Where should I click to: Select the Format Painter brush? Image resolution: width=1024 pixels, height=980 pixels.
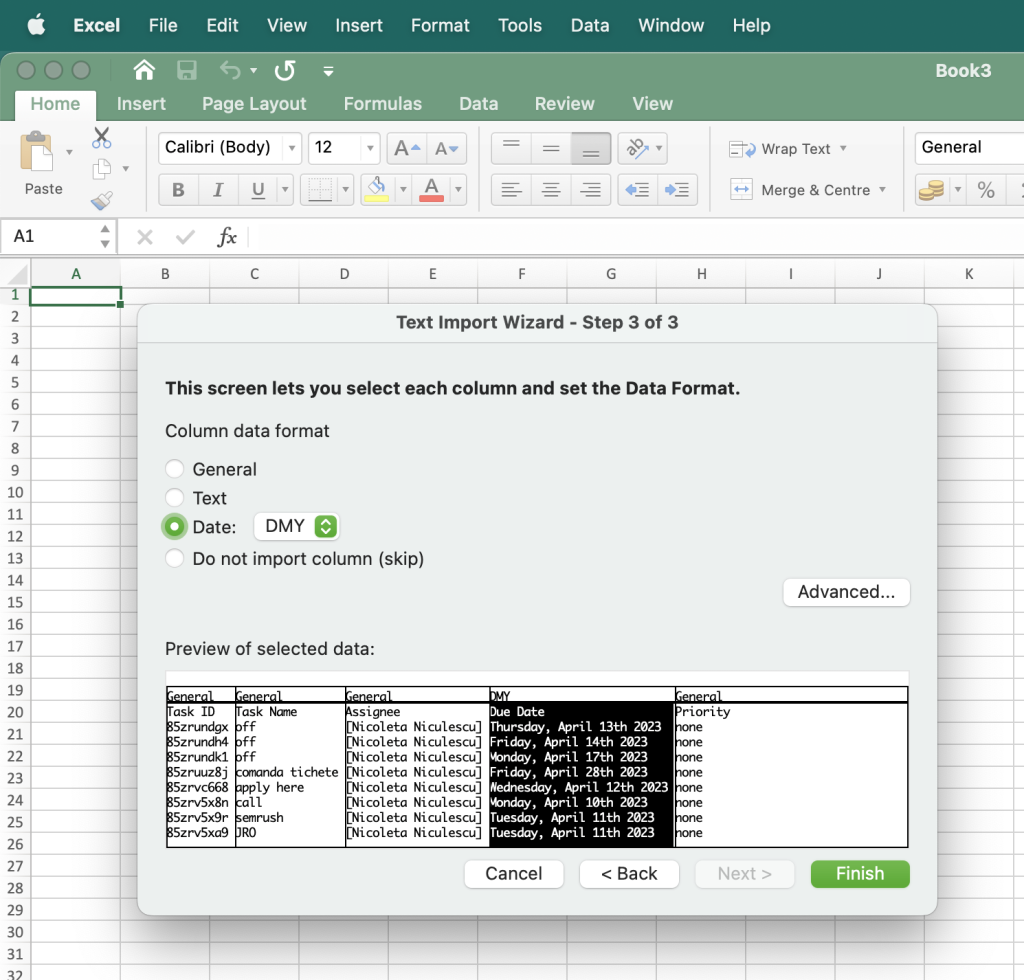tap(101, 200)
